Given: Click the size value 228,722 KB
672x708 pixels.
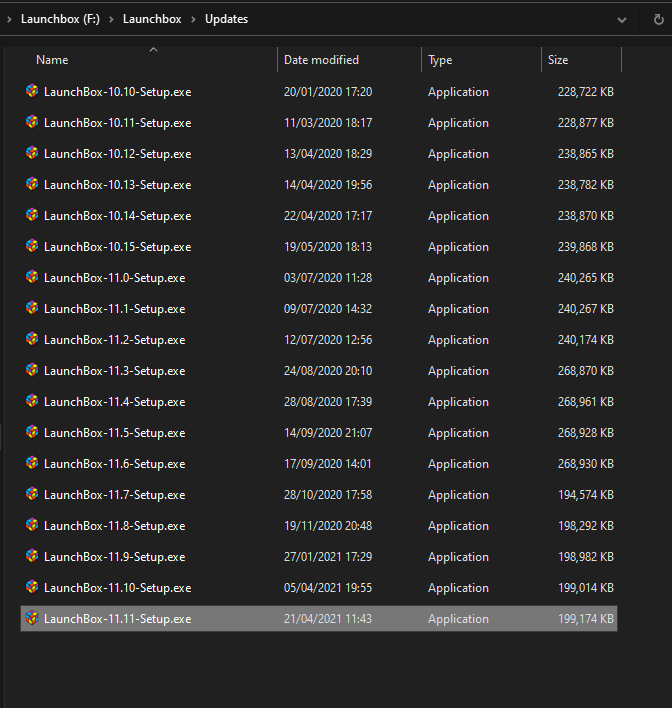Looking at the screenshot, I should tap(586, 92).
